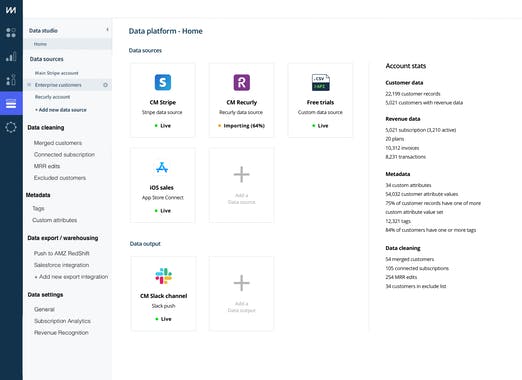Click 34 customers in exclude list stat
Screen dimensions: 522x380
[416, 286]
